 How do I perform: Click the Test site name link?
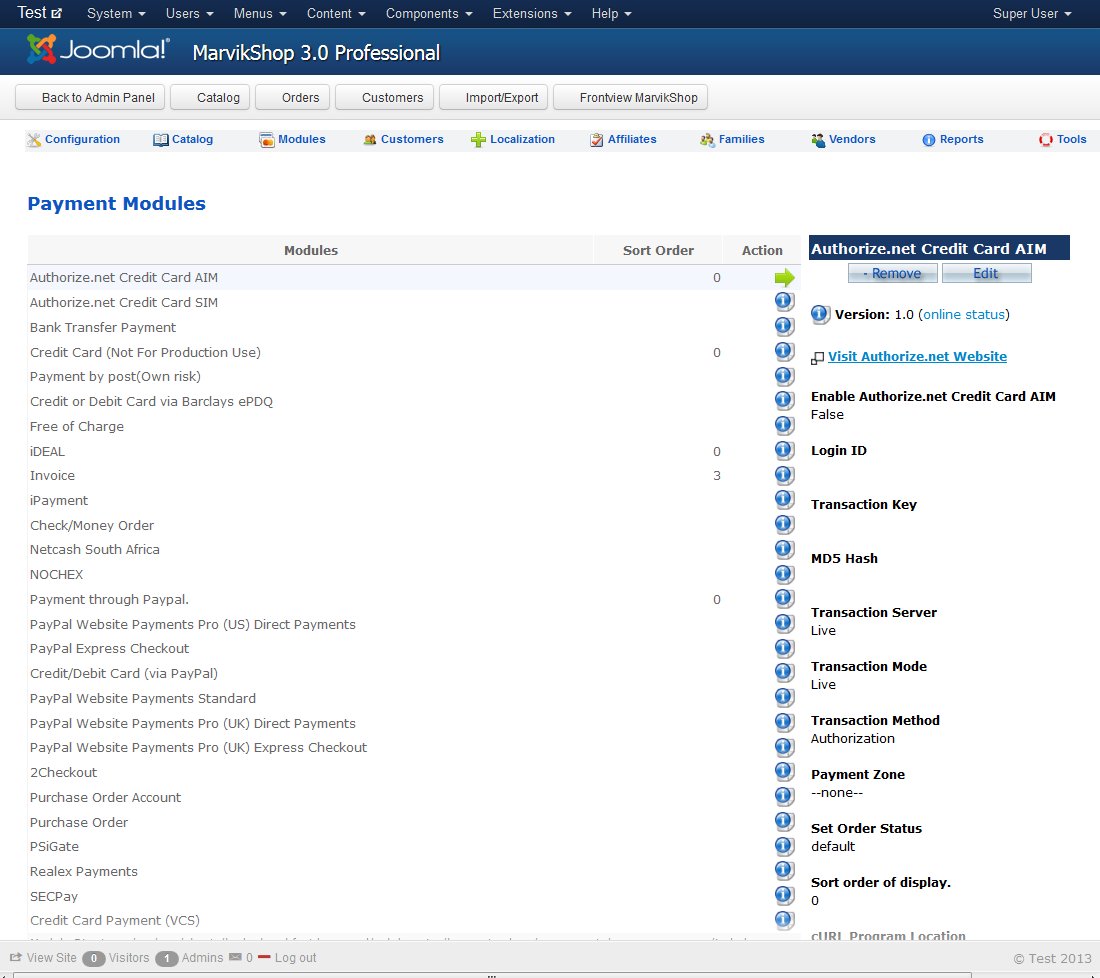point(39,13)
